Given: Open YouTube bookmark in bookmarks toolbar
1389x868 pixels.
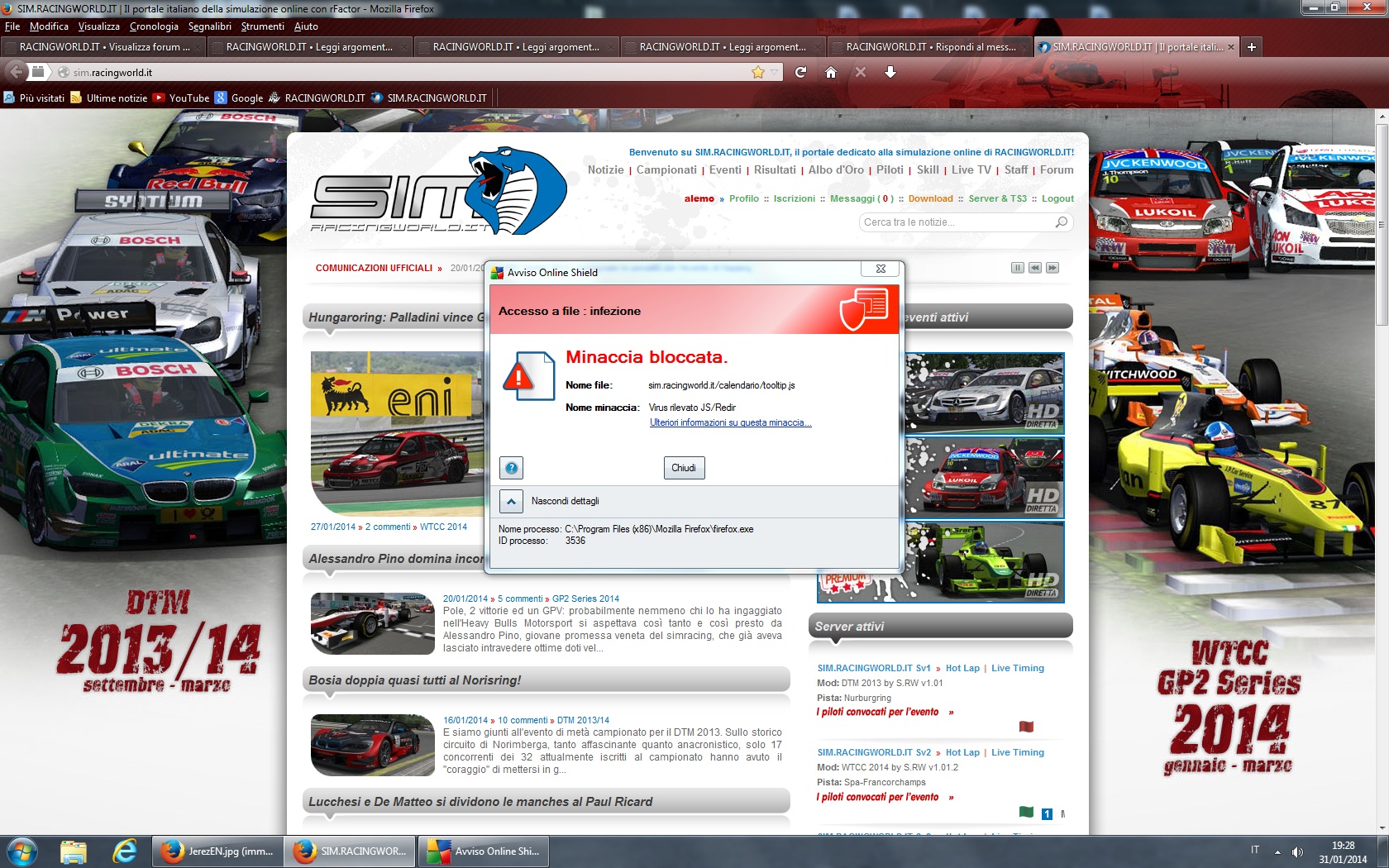Looking at the screenshot, I should click(181, 98).
